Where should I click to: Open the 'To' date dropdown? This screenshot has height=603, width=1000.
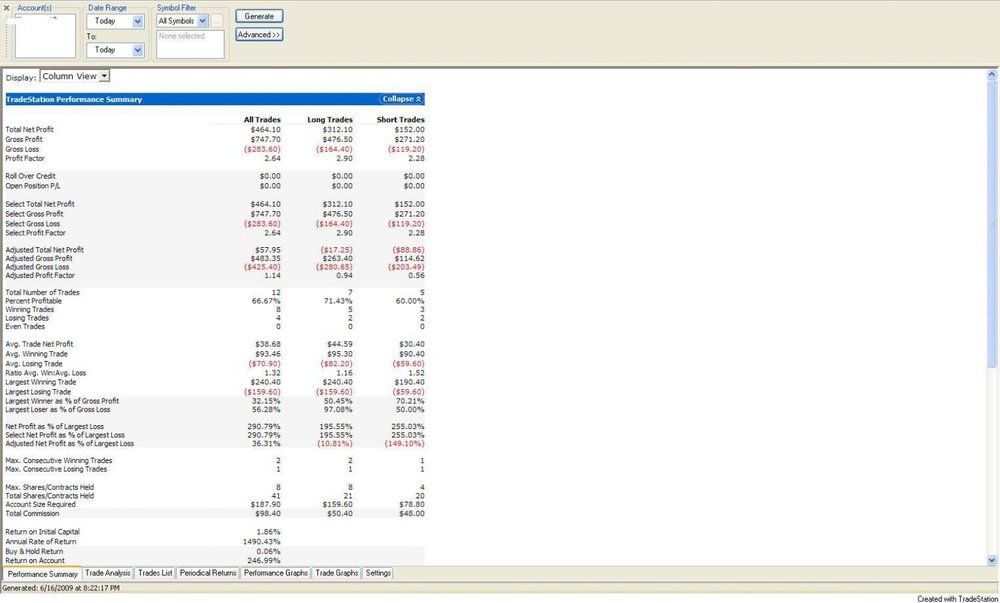138,50
